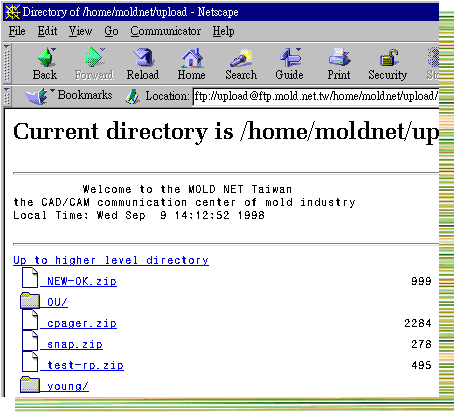Open the File menu
Image resolution: width=454 pixels, height=412 pixels.
coord(17,31)
